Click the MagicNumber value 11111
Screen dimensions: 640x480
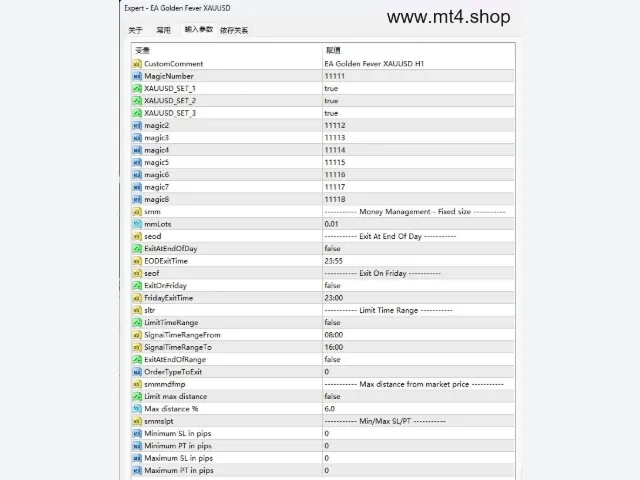click(x=335, y=76)
